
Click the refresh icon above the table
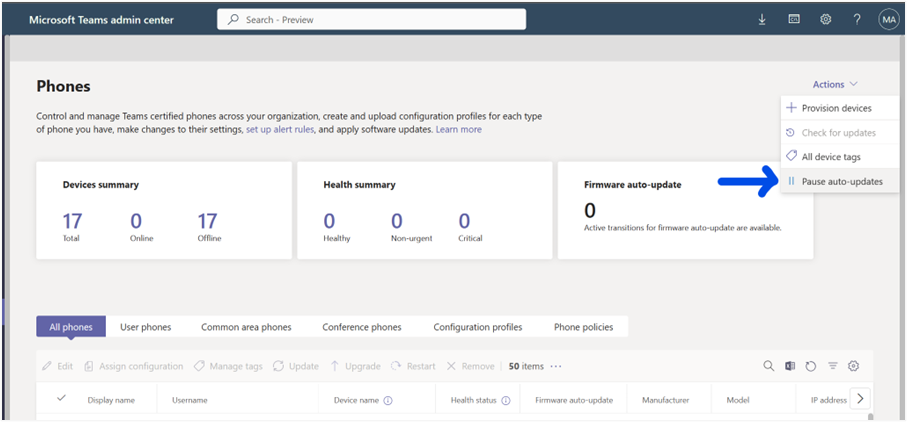pyautogui.click(x=811, y=367)
